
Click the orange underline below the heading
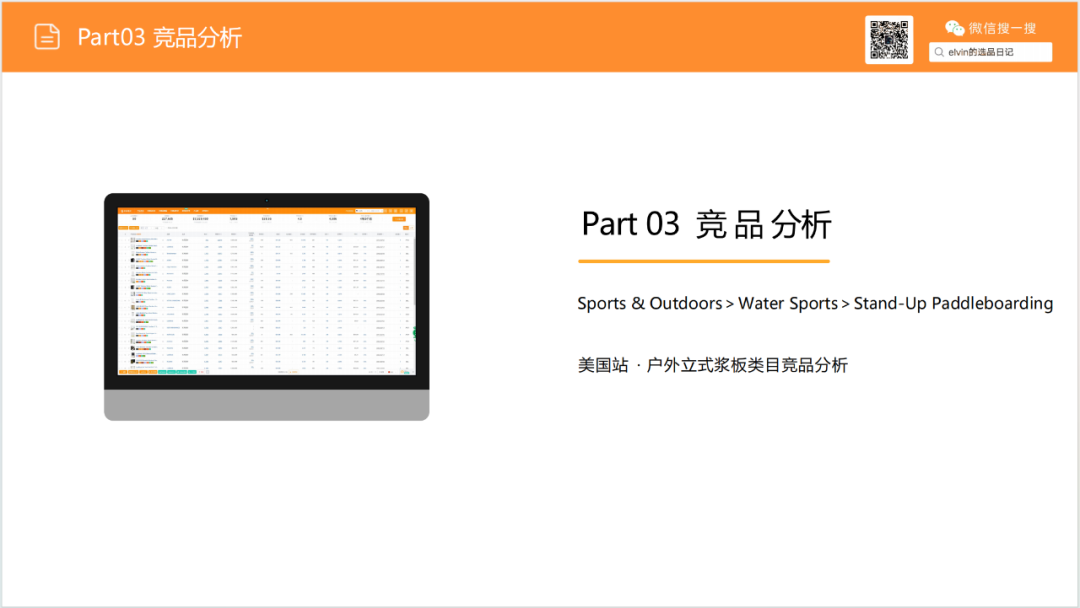(x=703, y=261)
